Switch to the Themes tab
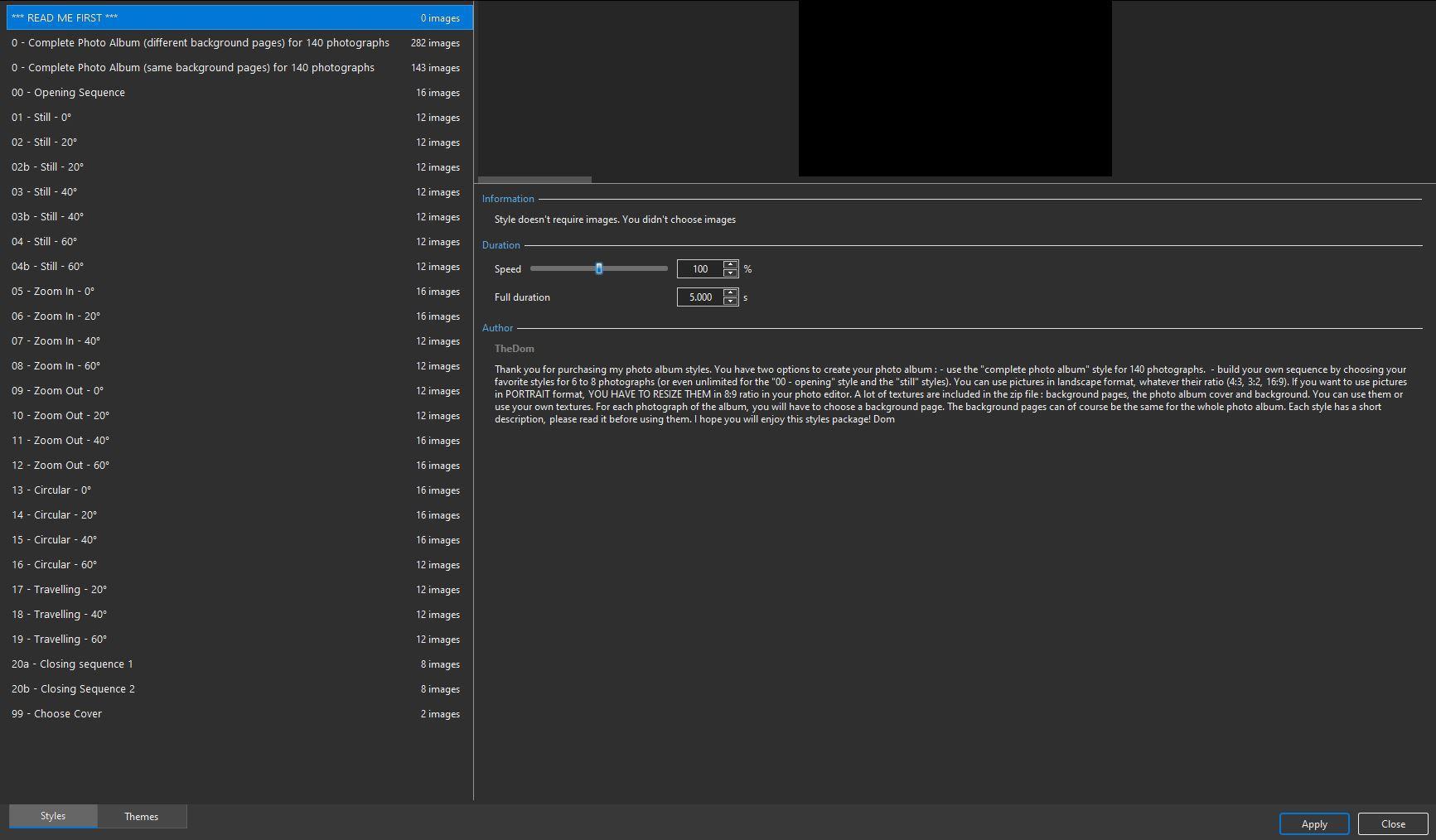1436x840 pixels. [x=142, y=817]
